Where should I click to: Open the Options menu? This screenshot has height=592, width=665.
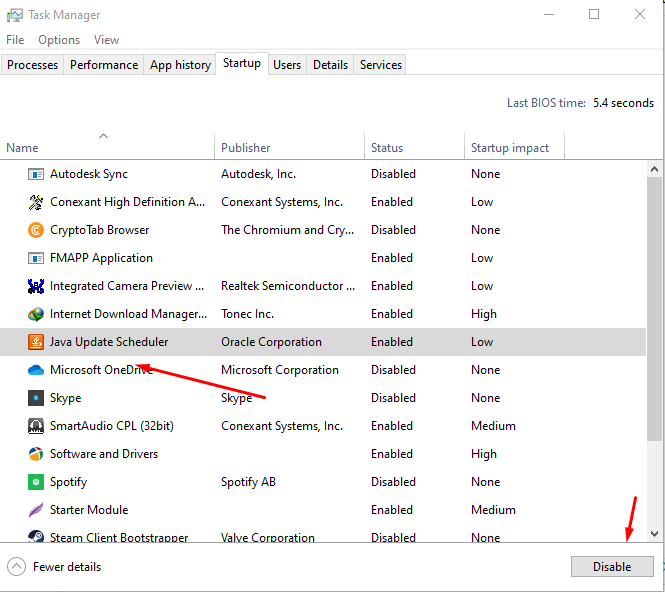59,40
